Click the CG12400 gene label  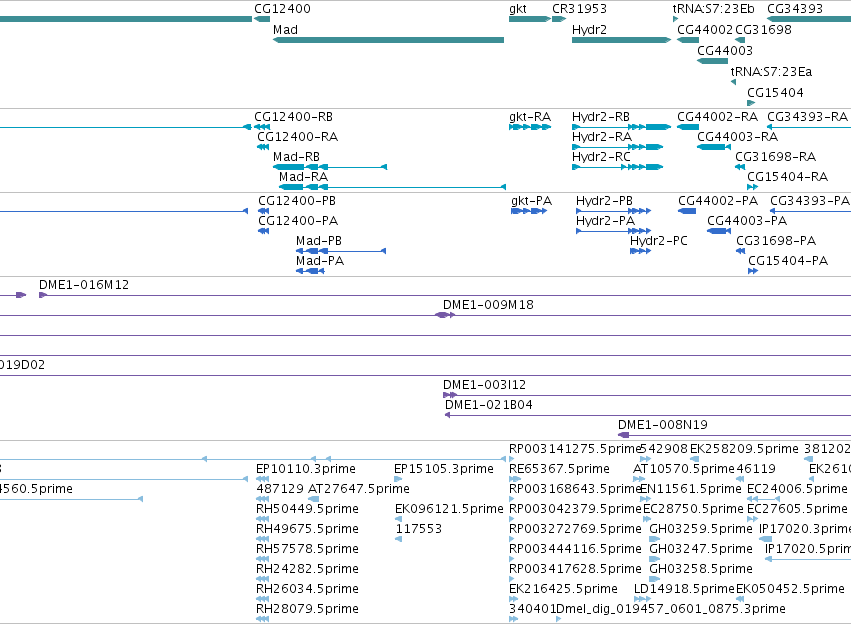click(x=282, y=9)
